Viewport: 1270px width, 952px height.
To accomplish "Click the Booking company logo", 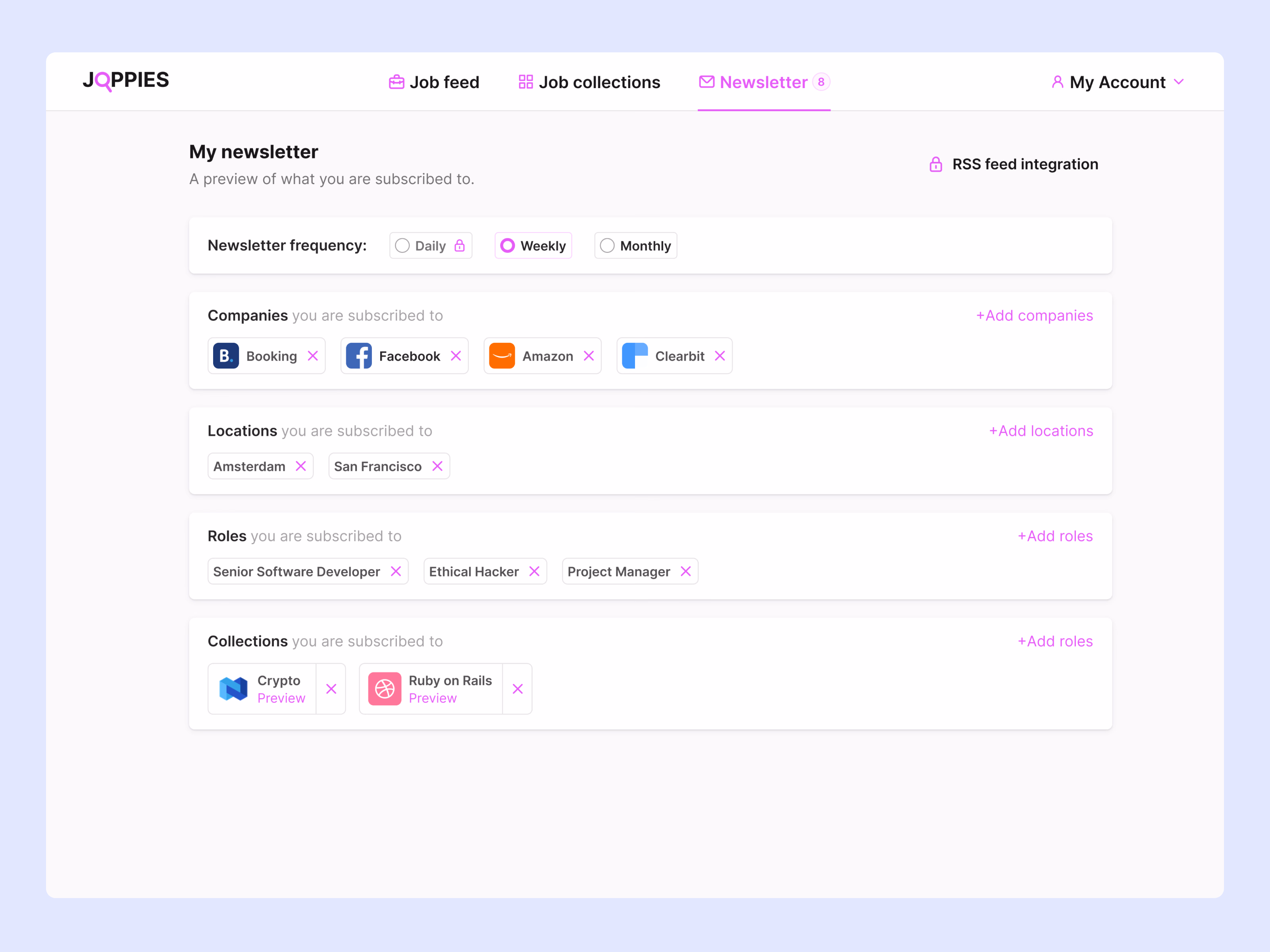I will click(x=226, y=356).
